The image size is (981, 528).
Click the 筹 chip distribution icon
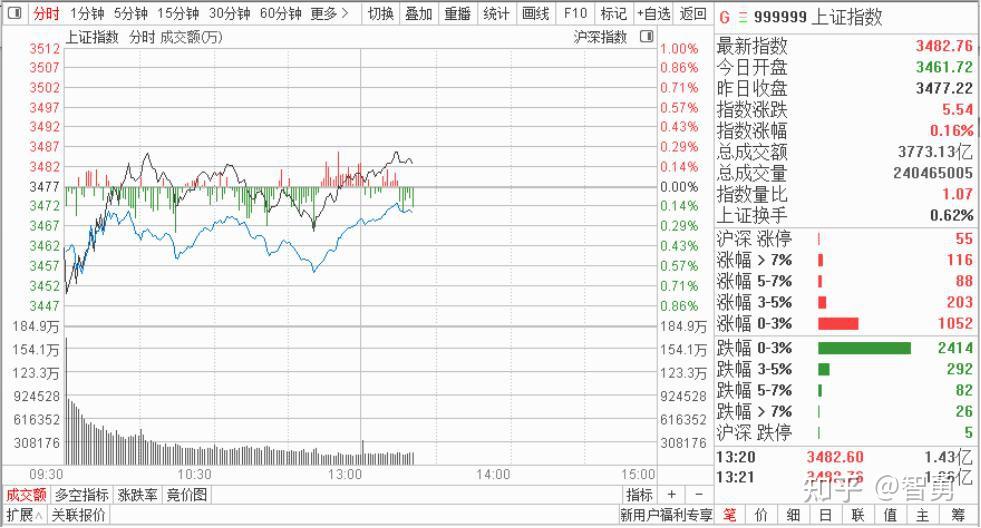(958, 516)
